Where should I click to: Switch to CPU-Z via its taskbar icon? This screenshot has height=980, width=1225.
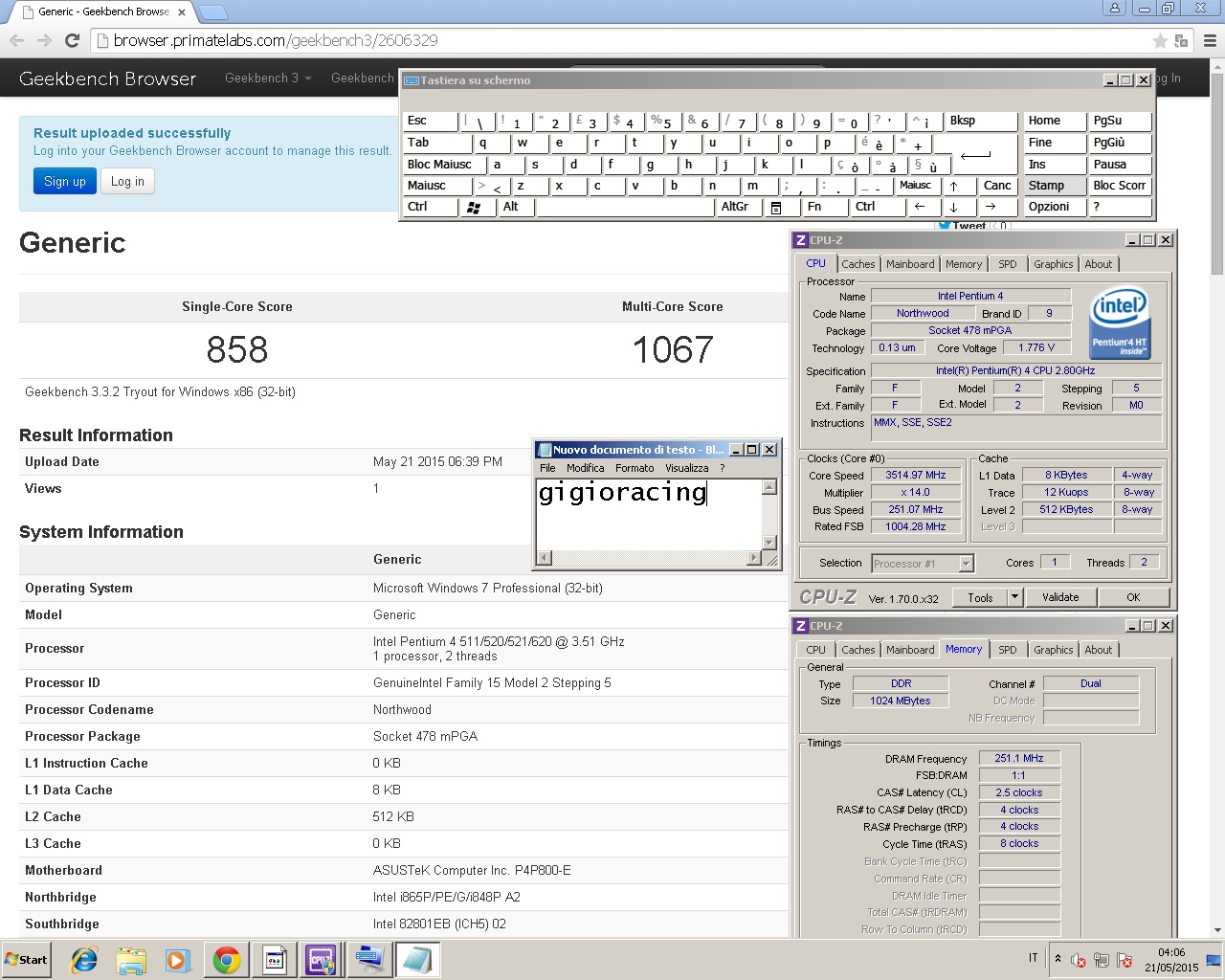[x=321, y=960]
